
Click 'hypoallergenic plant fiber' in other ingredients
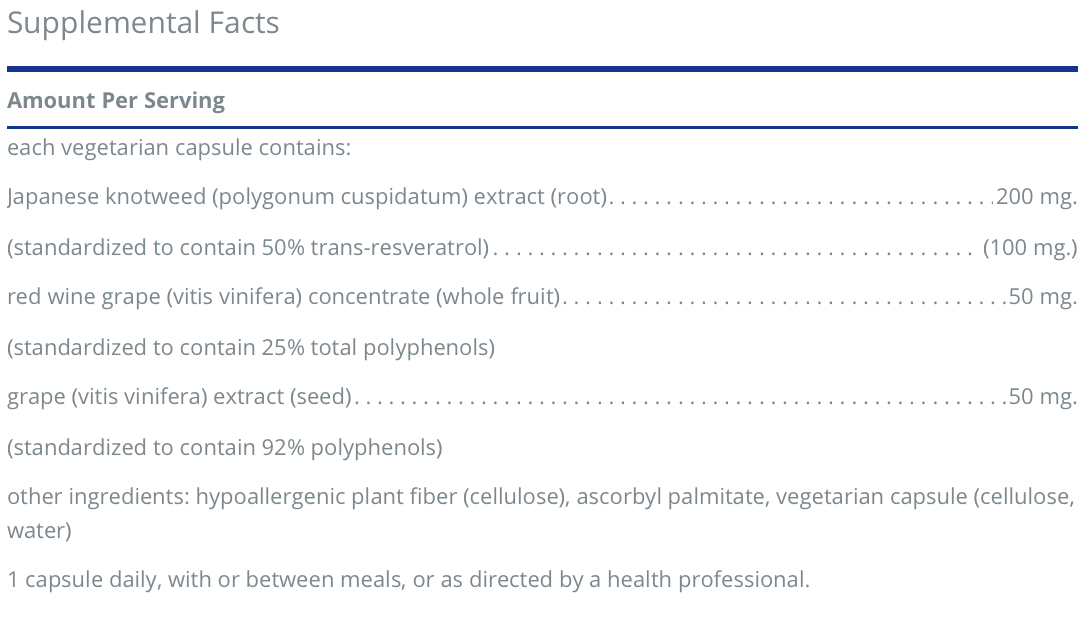pyautogui.click(x=326, y=497)
